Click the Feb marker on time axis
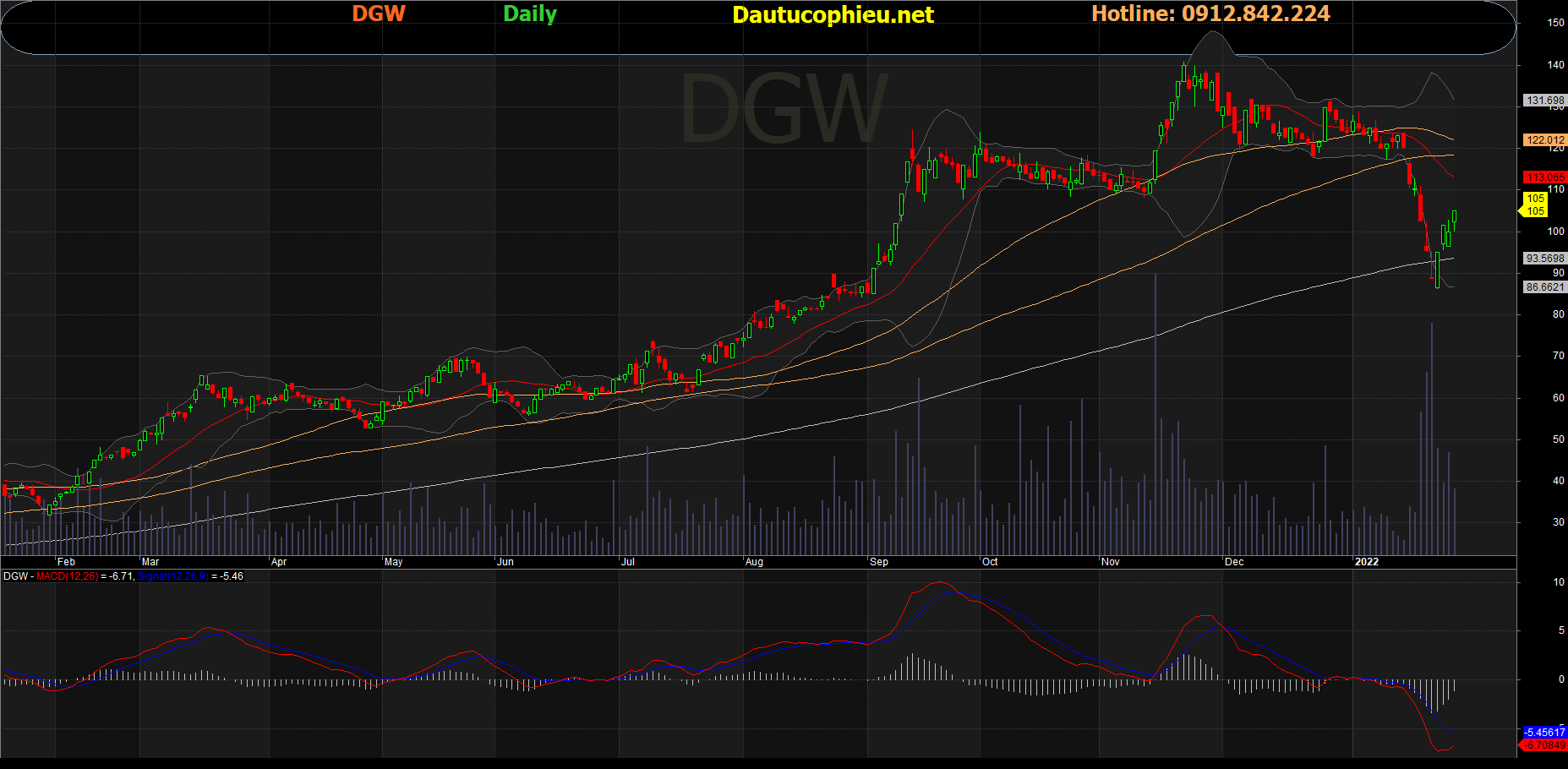Viewport: 1568px width, 769px height. click(66, 562)
